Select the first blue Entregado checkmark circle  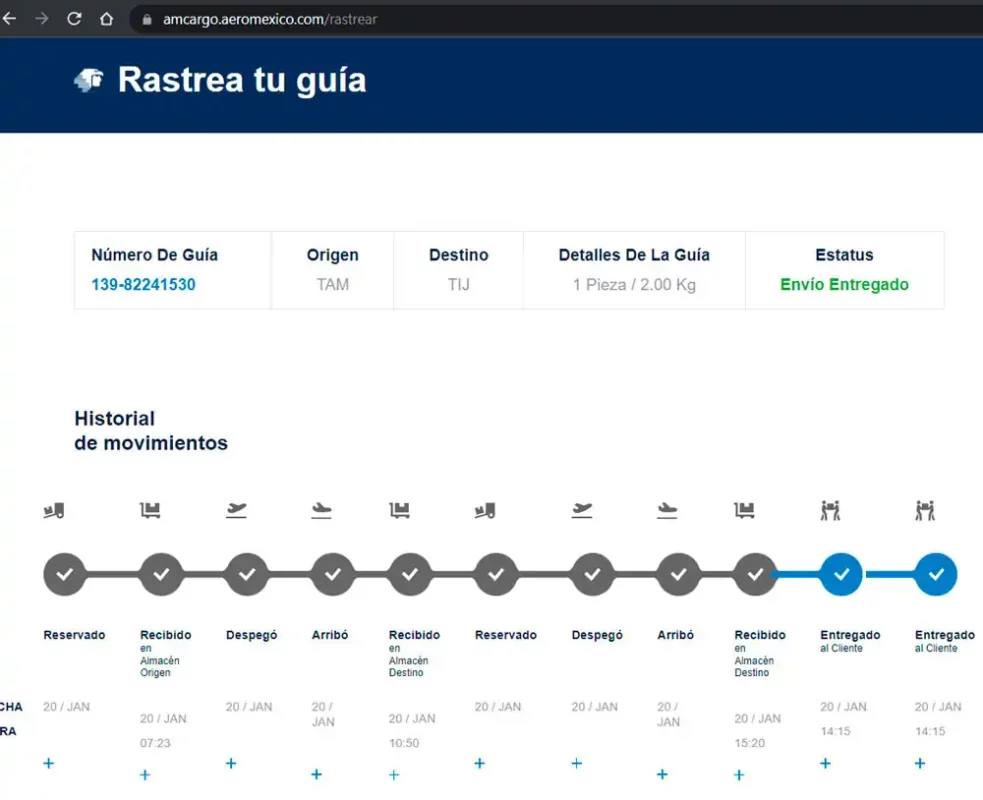(x=841, y=575)
